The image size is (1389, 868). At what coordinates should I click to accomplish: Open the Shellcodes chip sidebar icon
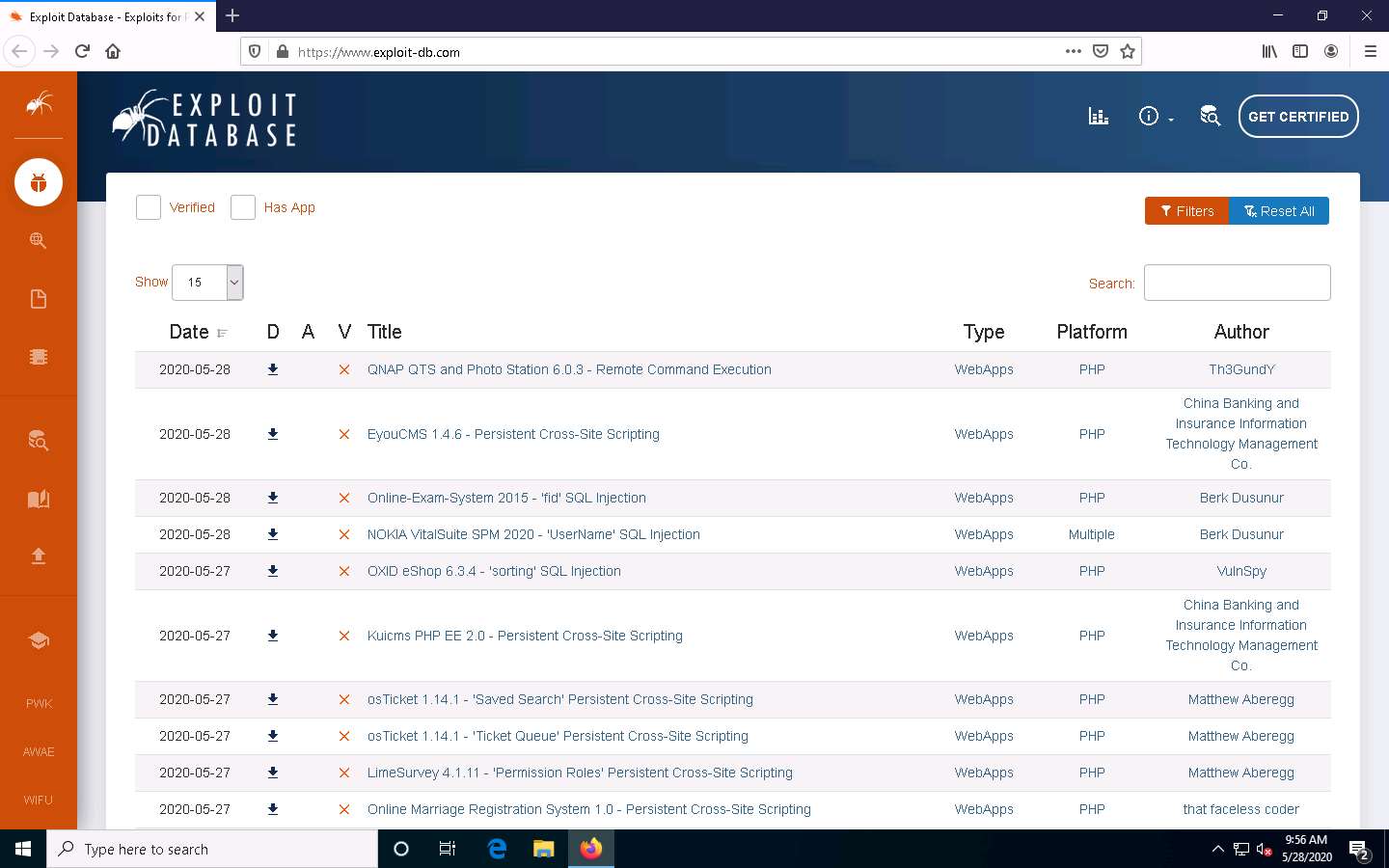point(39,357)
